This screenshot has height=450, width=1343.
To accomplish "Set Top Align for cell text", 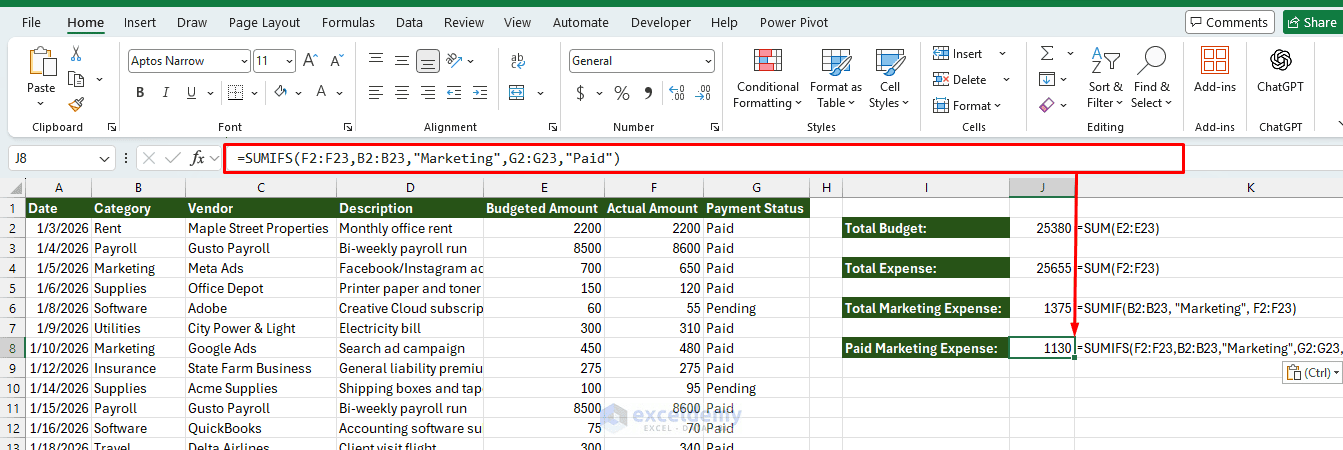I will coord(375,61).
